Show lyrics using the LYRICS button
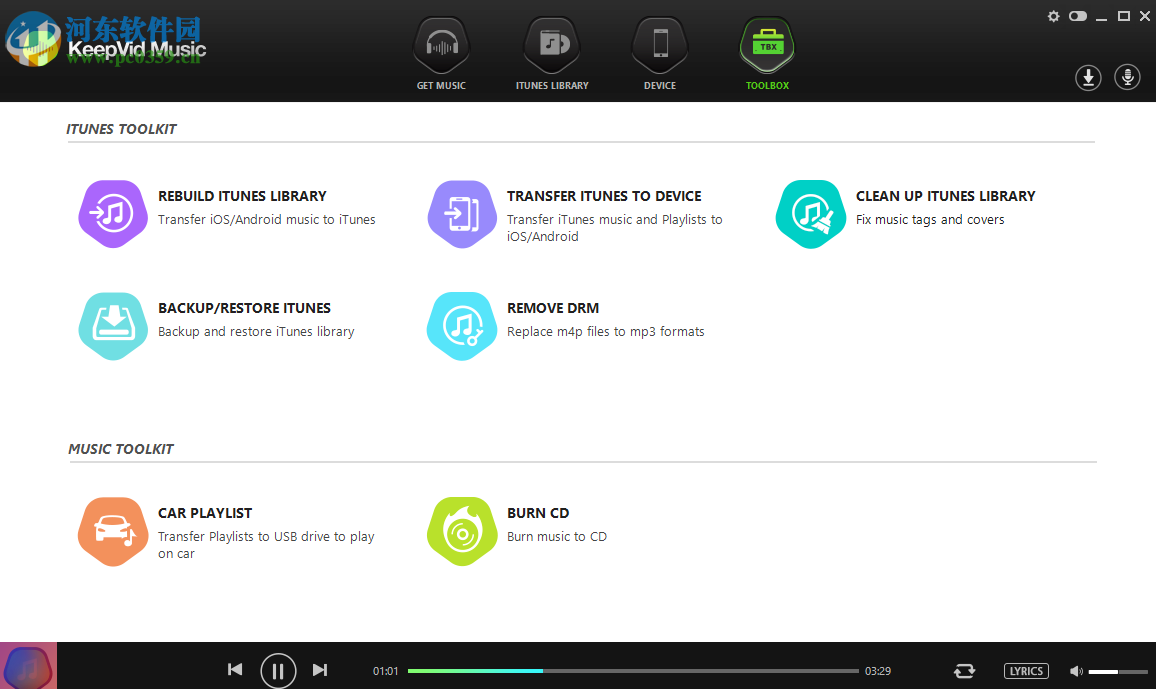 click(1026, 670)
